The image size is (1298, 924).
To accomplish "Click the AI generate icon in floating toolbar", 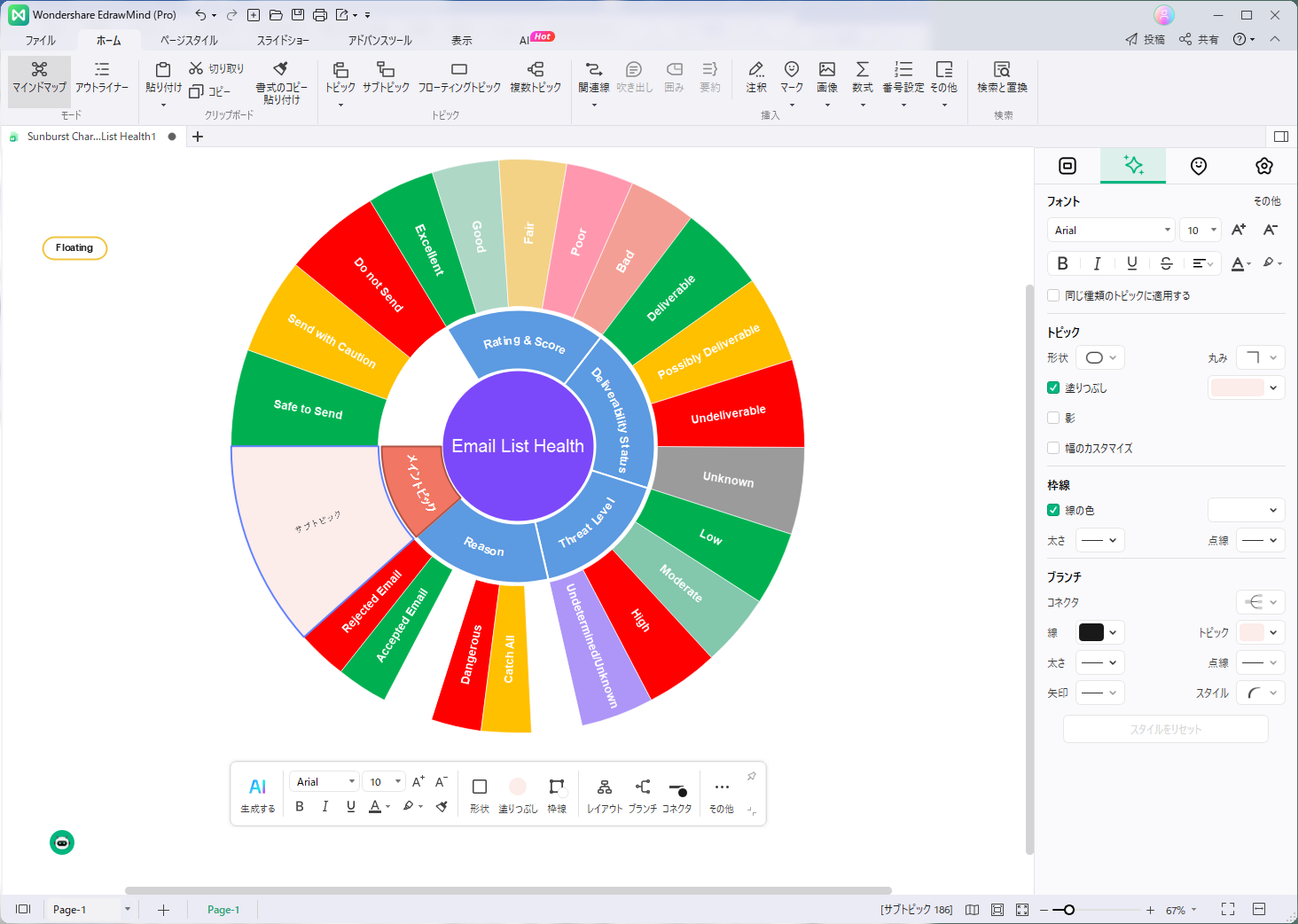I will click(257, 787).
